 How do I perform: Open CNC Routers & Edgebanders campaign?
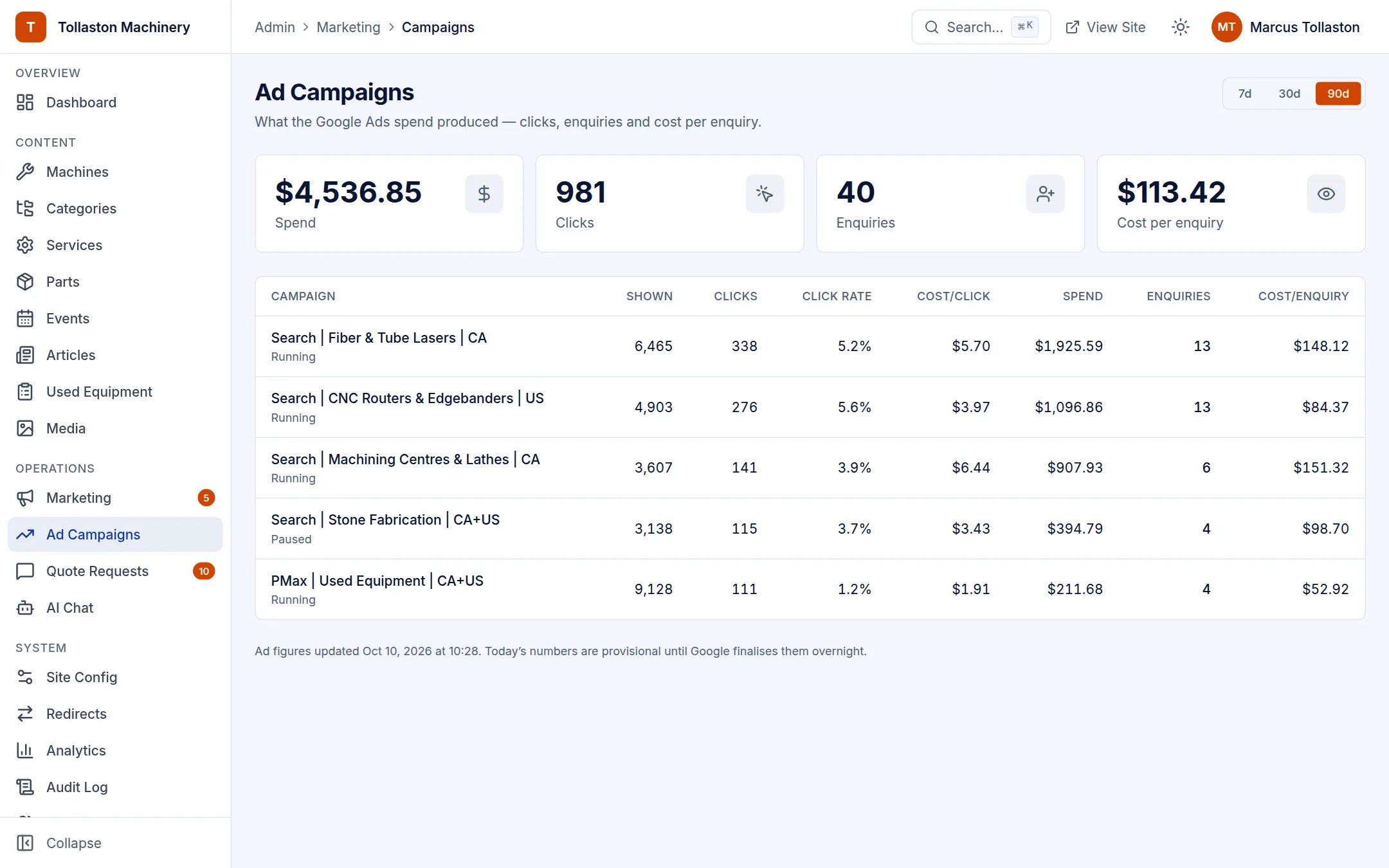tap(810, 407)
